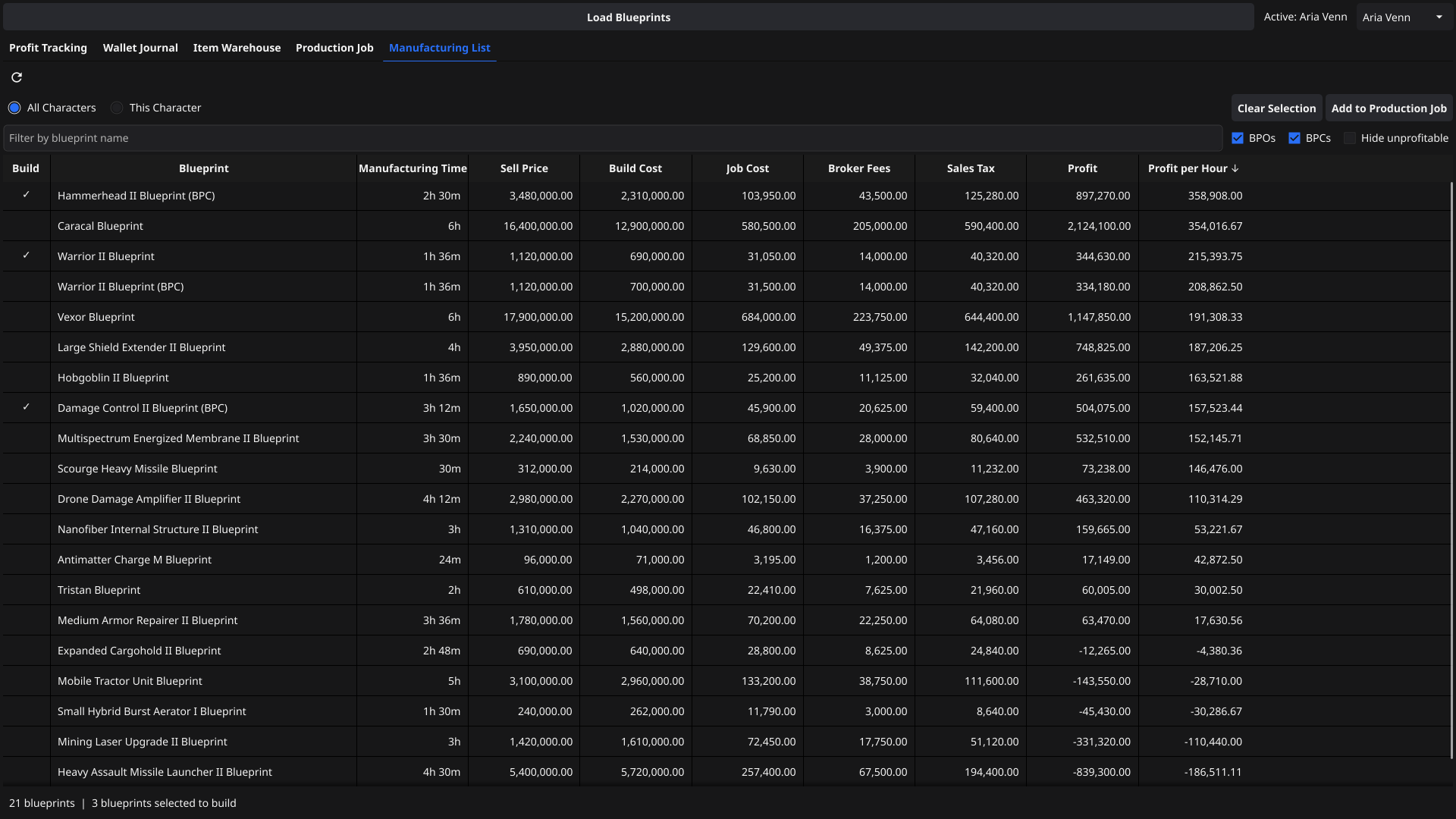Select Multispectrum Energized Membrane II Blueprint name
The height and width of the screenshot is (819, 1456).
tap(178, 438)
